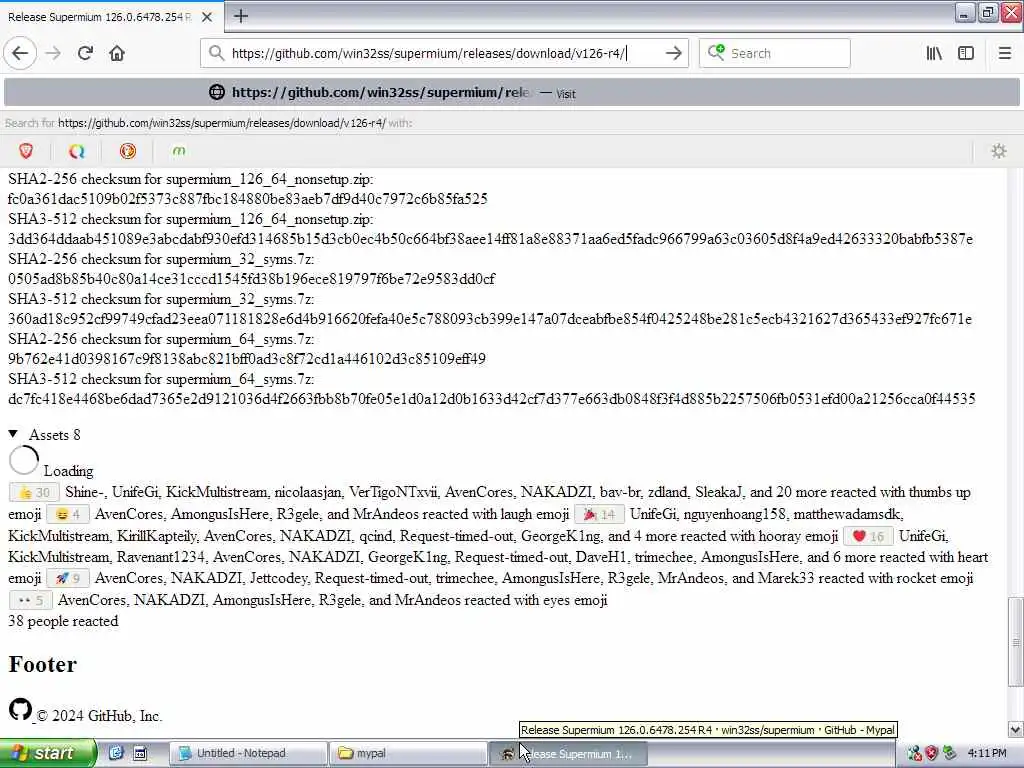Click the Windows Start button
Image resolution: width=1024 pixels, height=768 pixels.
[48, 753]
